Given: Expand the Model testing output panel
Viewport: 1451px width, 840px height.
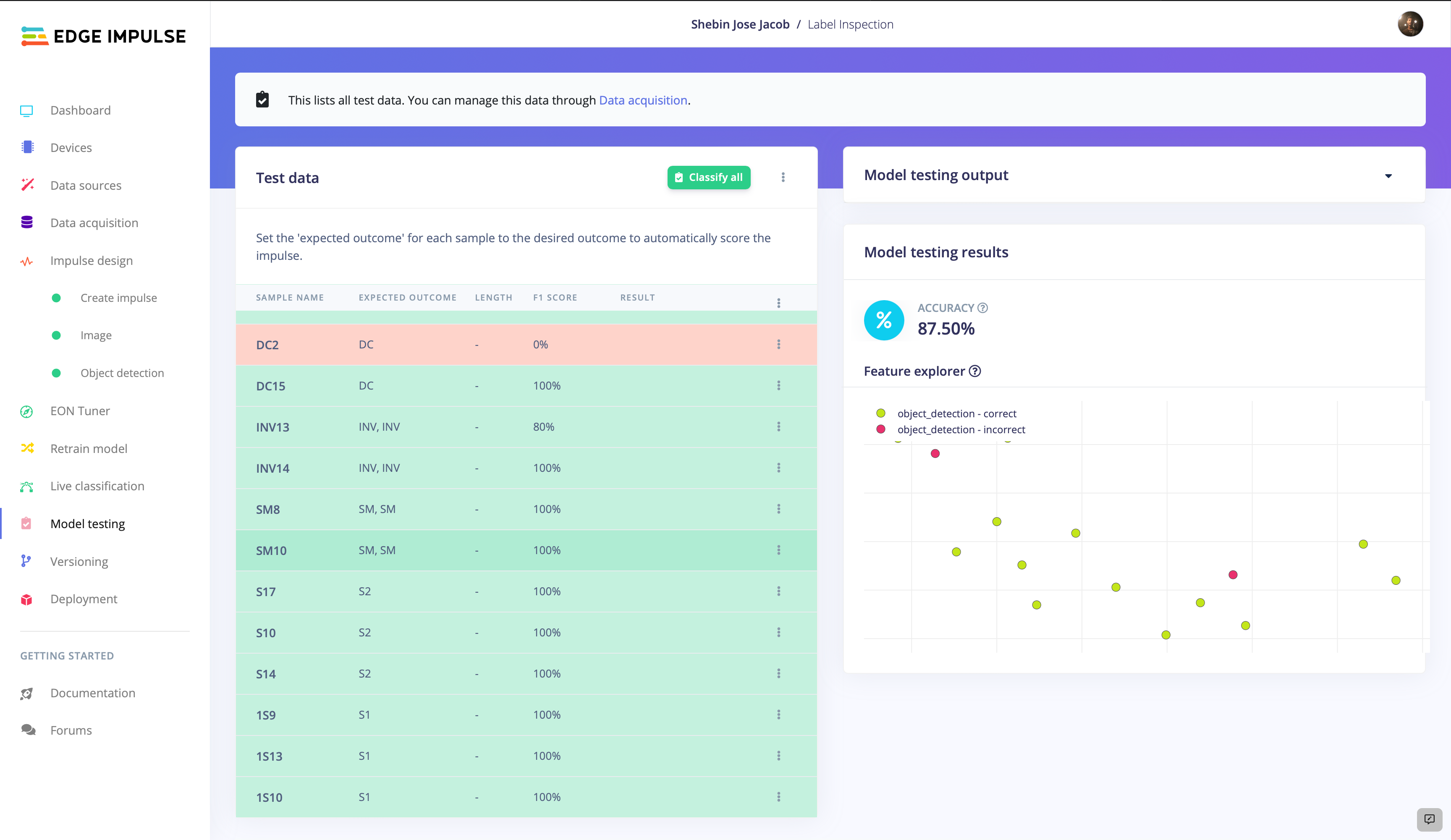Looking at the screenshot, I should 1388,175.
